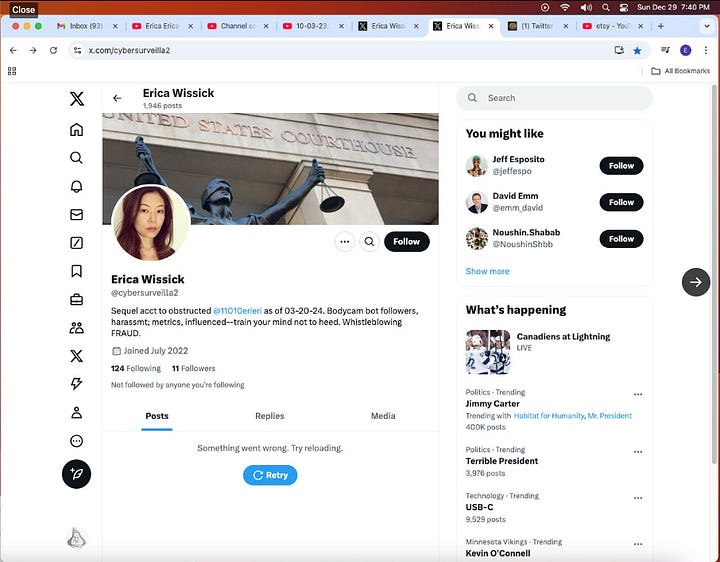This screenshot has height=562, width=720.
Task: View 11 Followers list
Action: pos(193,369)
